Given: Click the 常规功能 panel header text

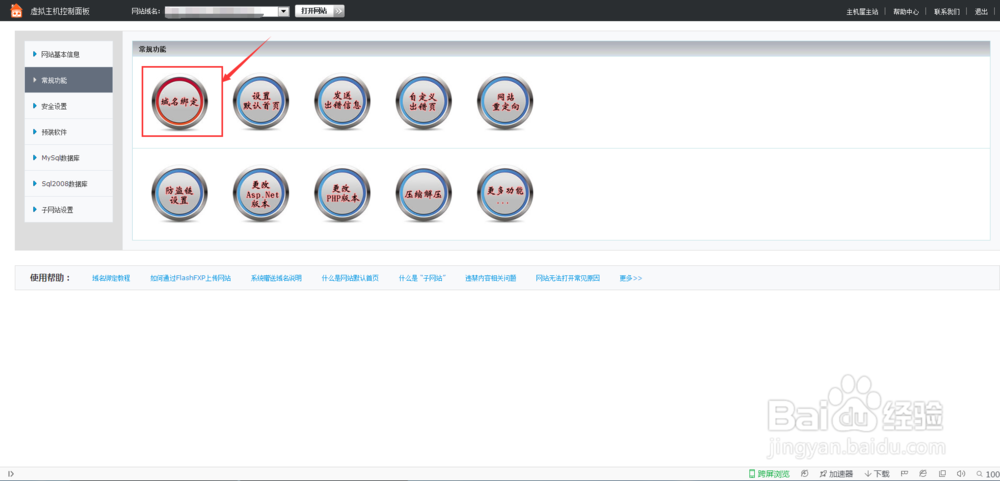Looking at the screenshot, I should click(152, 48).
